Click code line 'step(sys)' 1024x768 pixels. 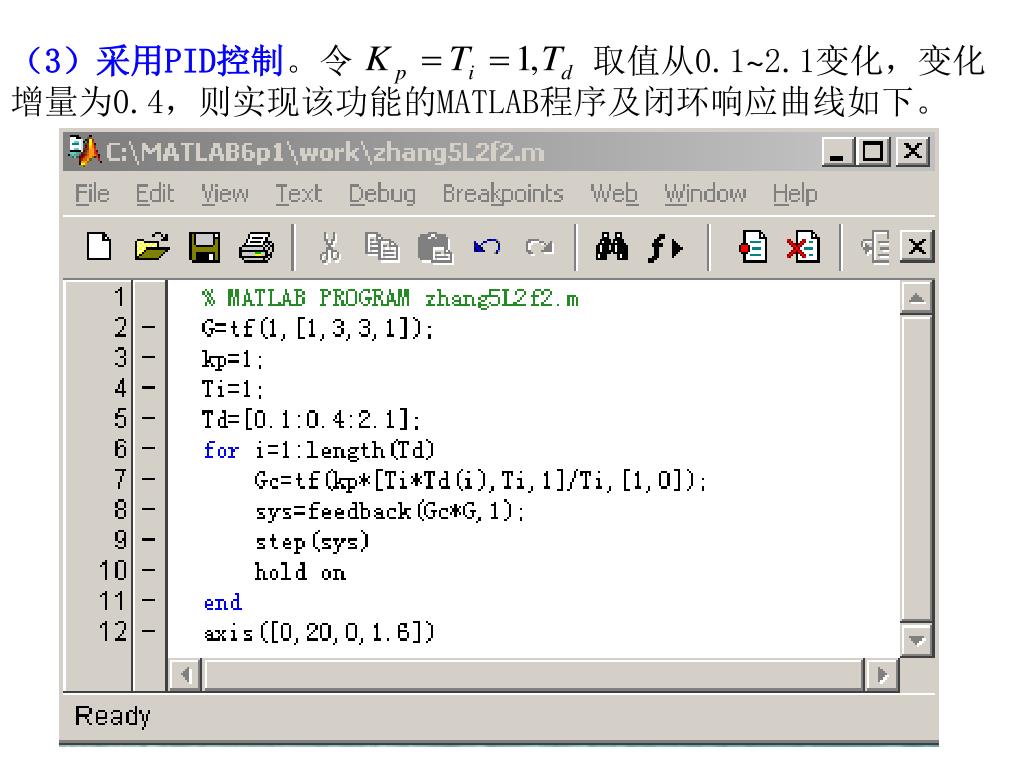click(x=312, y=542)
